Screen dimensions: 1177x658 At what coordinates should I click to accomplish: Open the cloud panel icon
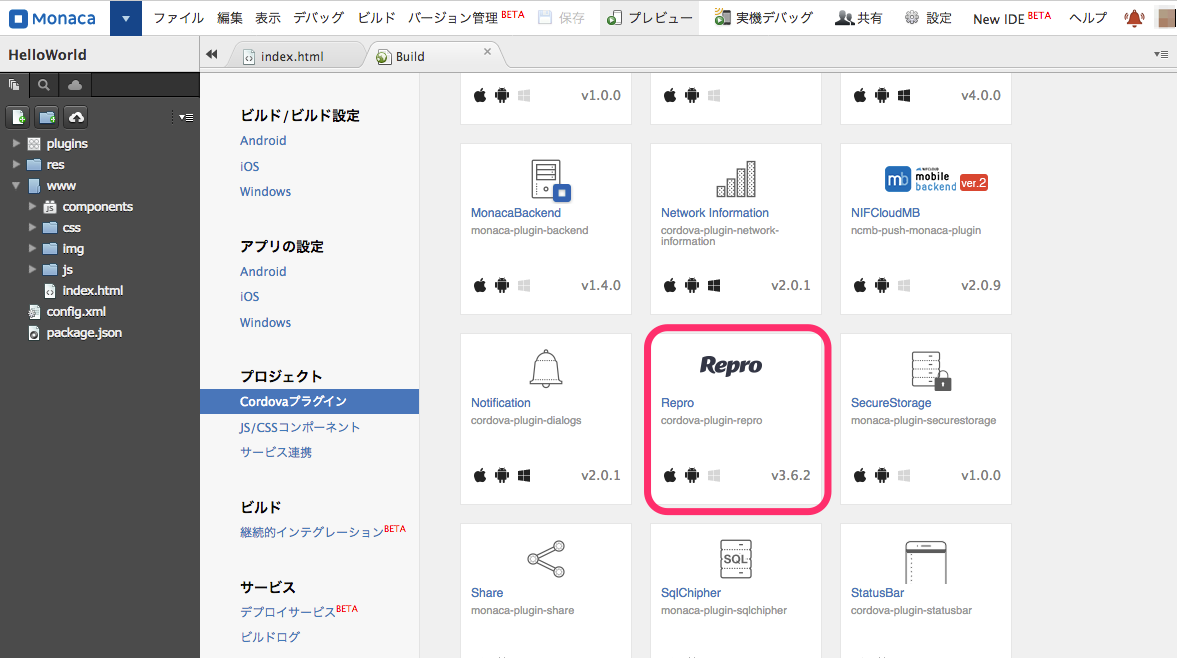[75, 85]
